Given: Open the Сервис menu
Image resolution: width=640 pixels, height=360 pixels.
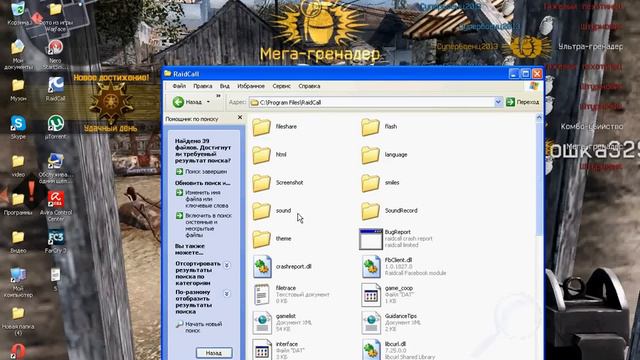Looking at the screenshot, I should point(282,86).
